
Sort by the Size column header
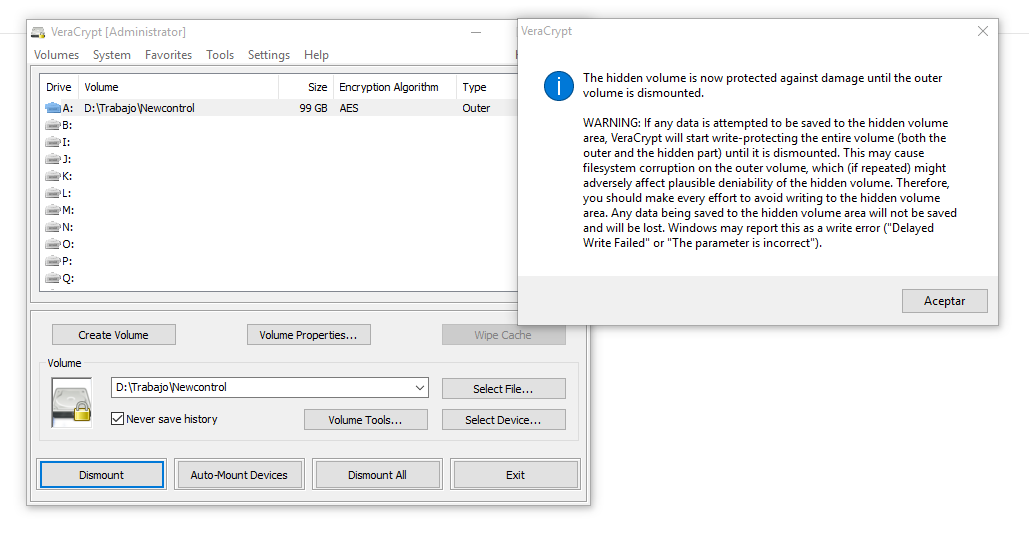tap(306, 87)
